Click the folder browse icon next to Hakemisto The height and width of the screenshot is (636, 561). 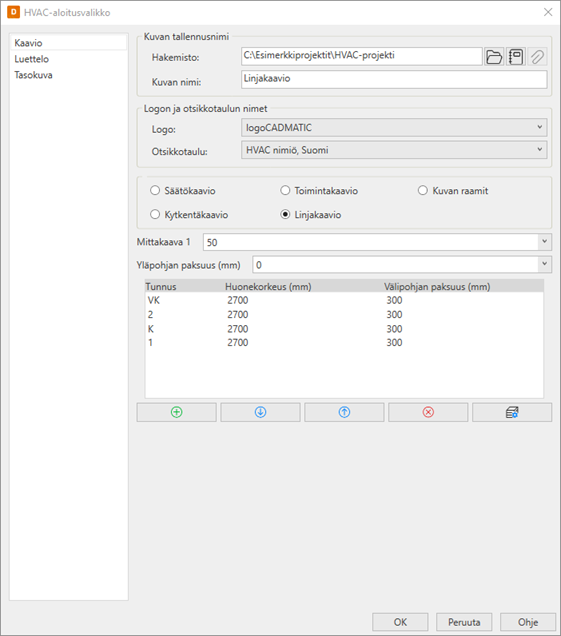(x=494, y=57)
